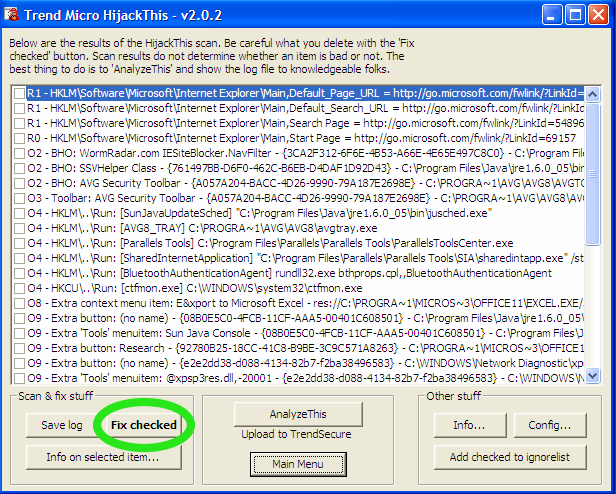Check the SSVHelper Class BHO checkbox
The width and height of the screenshot is (616, 494).
click(x=19, y=168)
